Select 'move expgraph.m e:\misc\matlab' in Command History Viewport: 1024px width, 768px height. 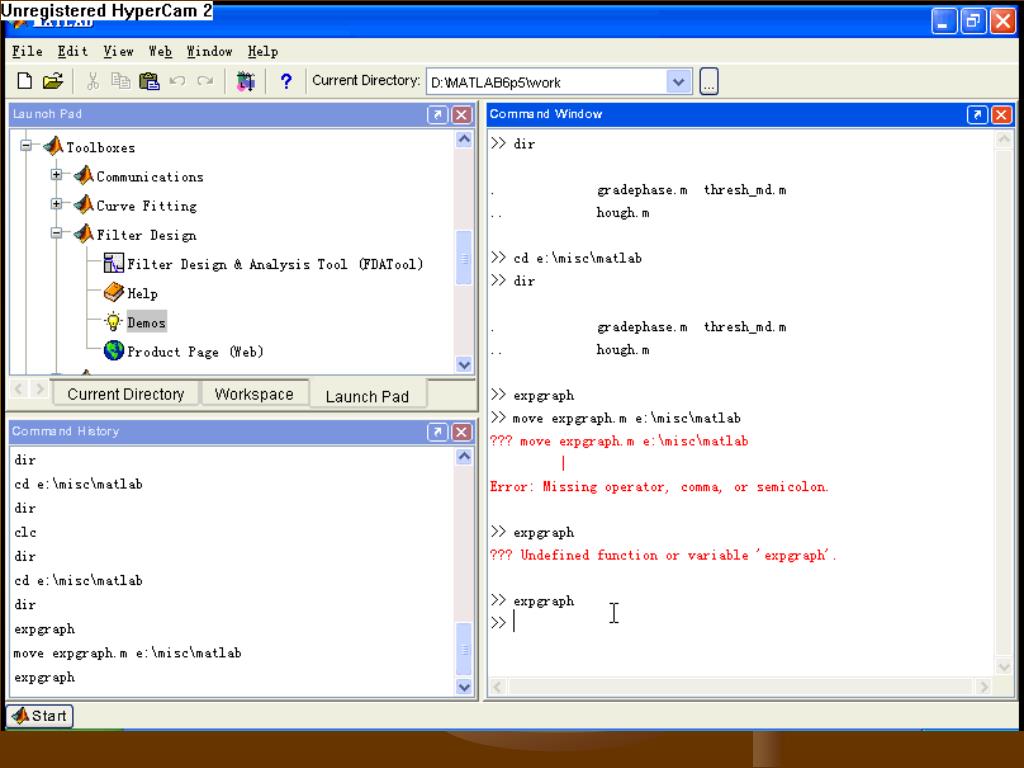tap(127, 653)
